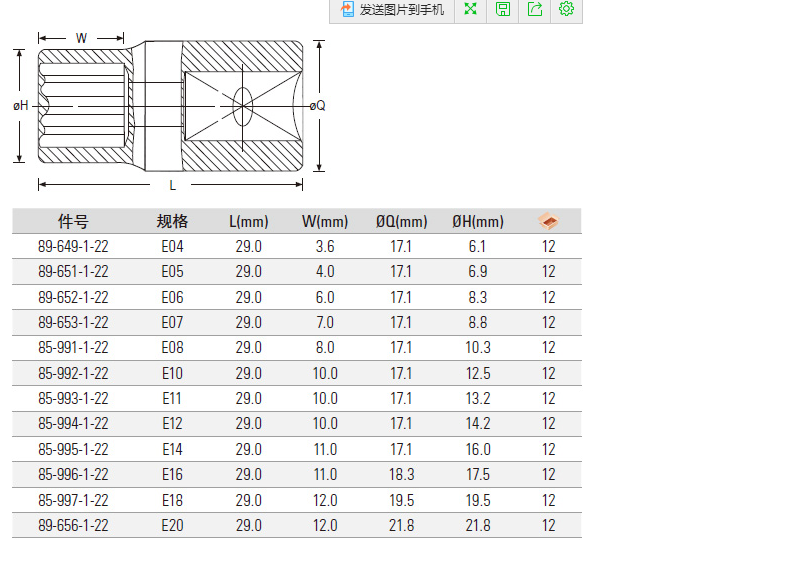Click the E11 spec cell

pos(172,399)
